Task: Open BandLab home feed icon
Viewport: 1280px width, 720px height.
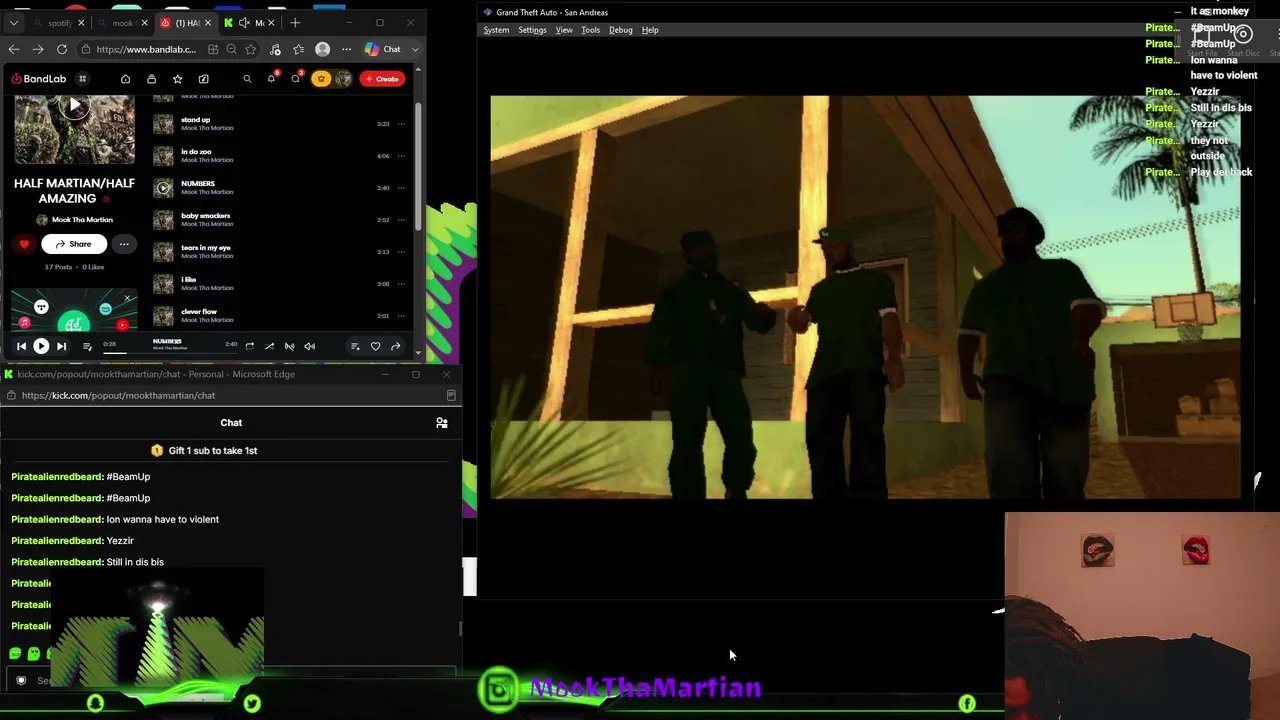Action: (x=125, y=79)
